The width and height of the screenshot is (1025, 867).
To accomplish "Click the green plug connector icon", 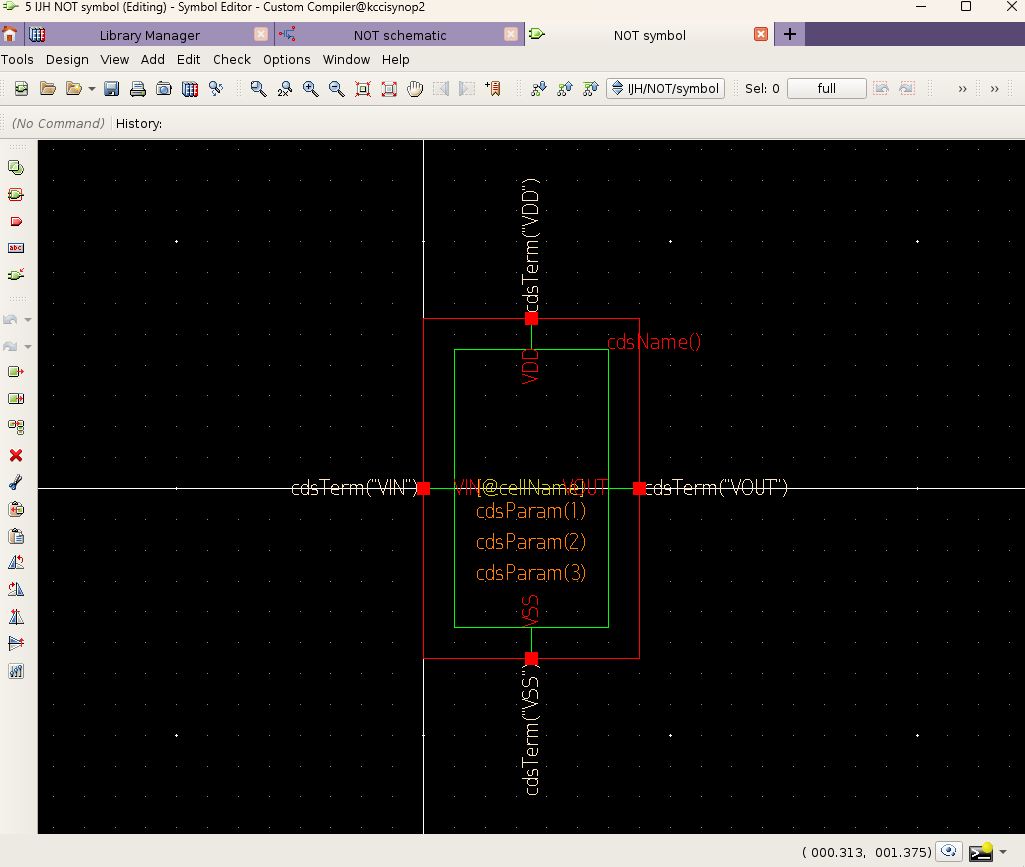I will [16, 275].
